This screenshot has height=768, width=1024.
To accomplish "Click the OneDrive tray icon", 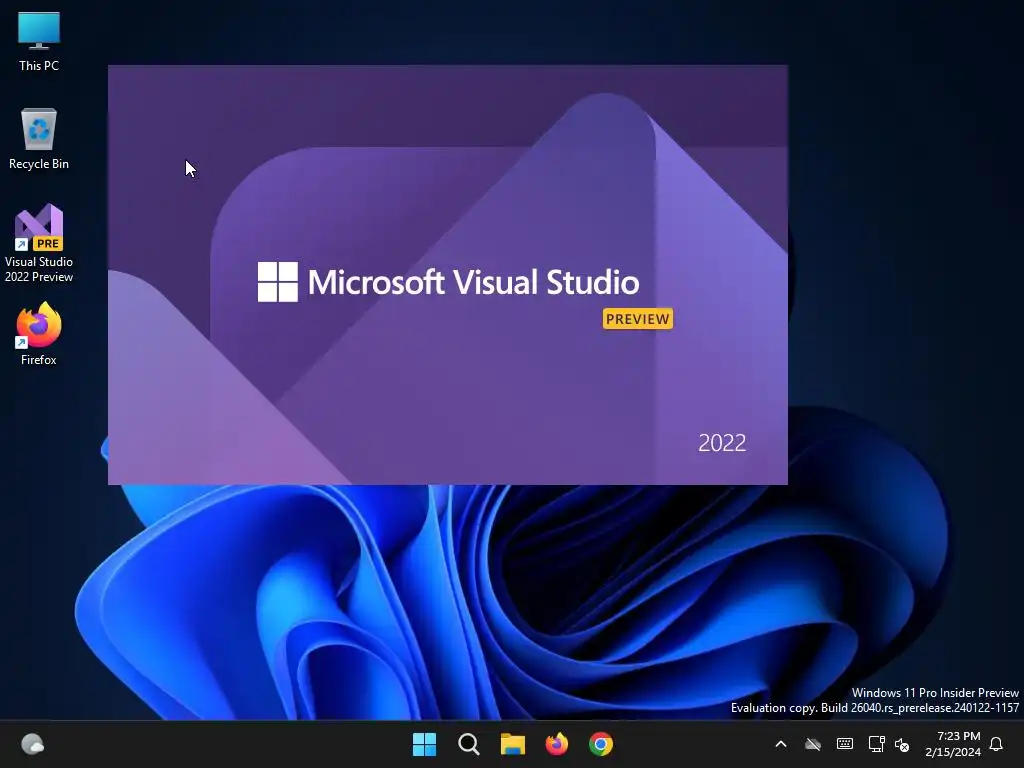I will click(x=812, y=744).
